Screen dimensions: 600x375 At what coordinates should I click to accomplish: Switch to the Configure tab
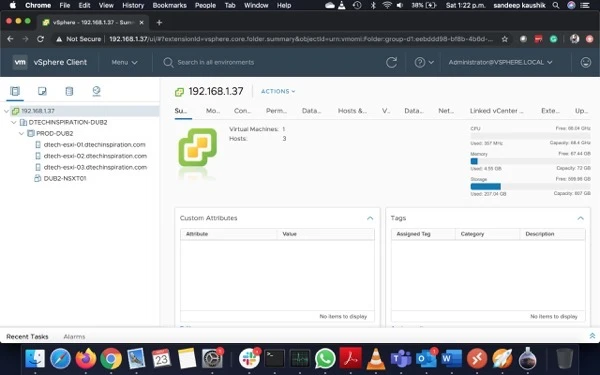pyautogui.click(x=242, y=111)
